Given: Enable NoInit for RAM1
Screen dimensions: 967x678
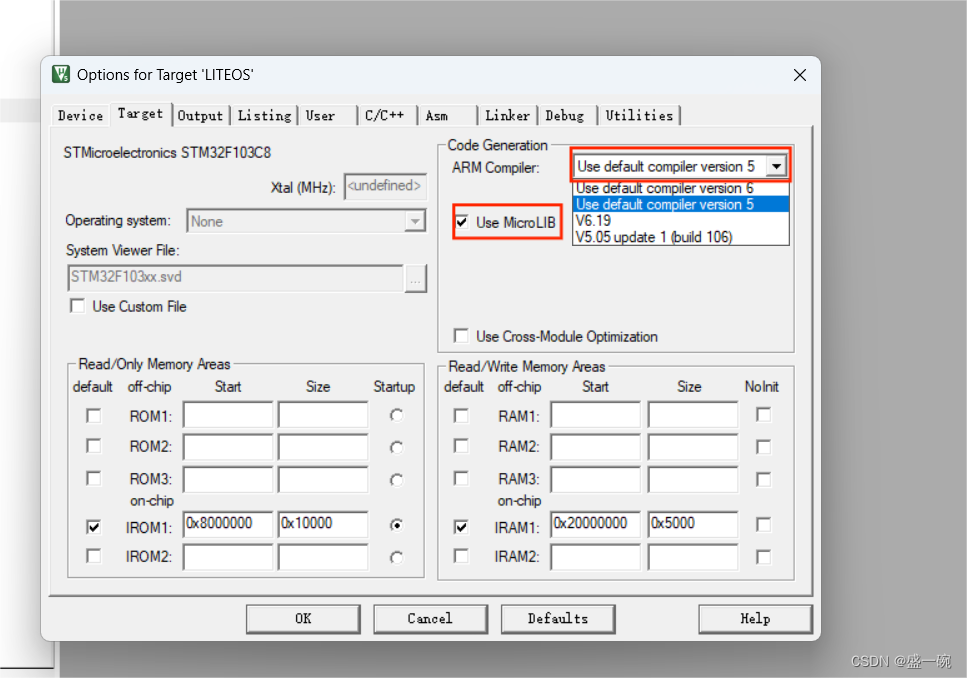Looking at the screenshot, I should [x=763, y=415].
